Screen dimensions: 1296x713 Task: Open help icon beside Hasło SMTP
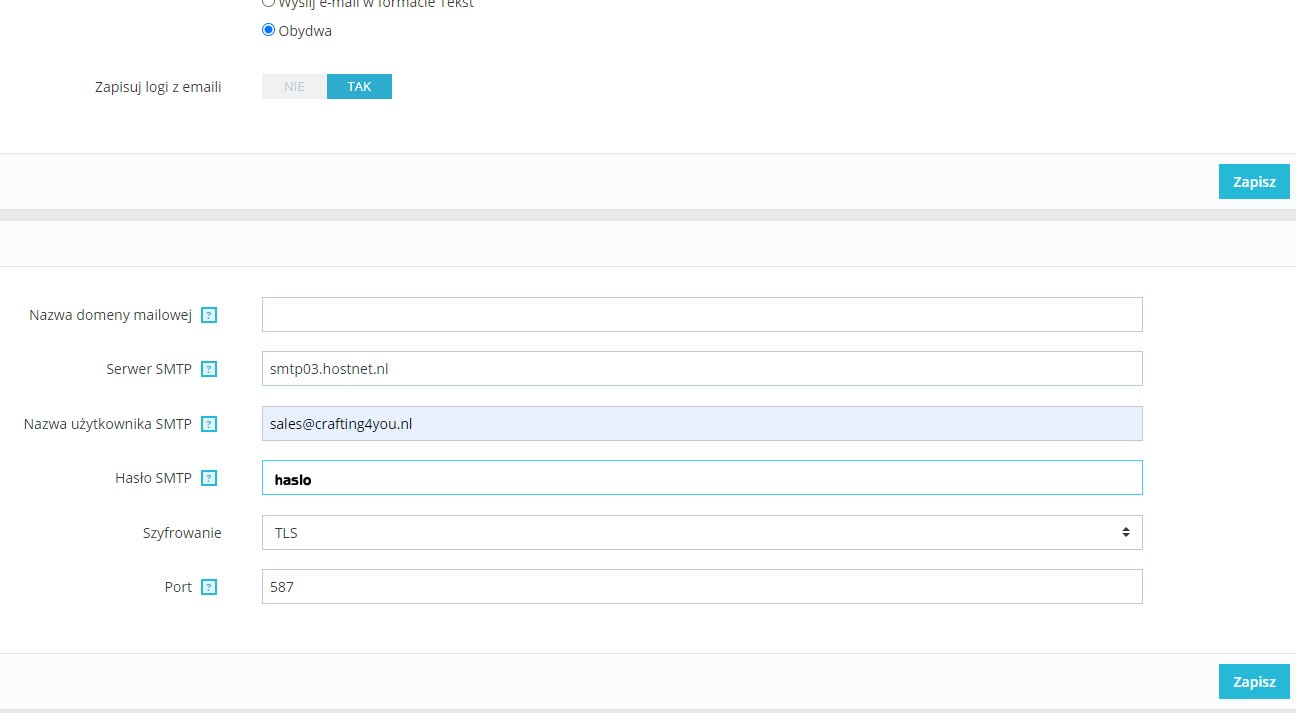(209, 478)
